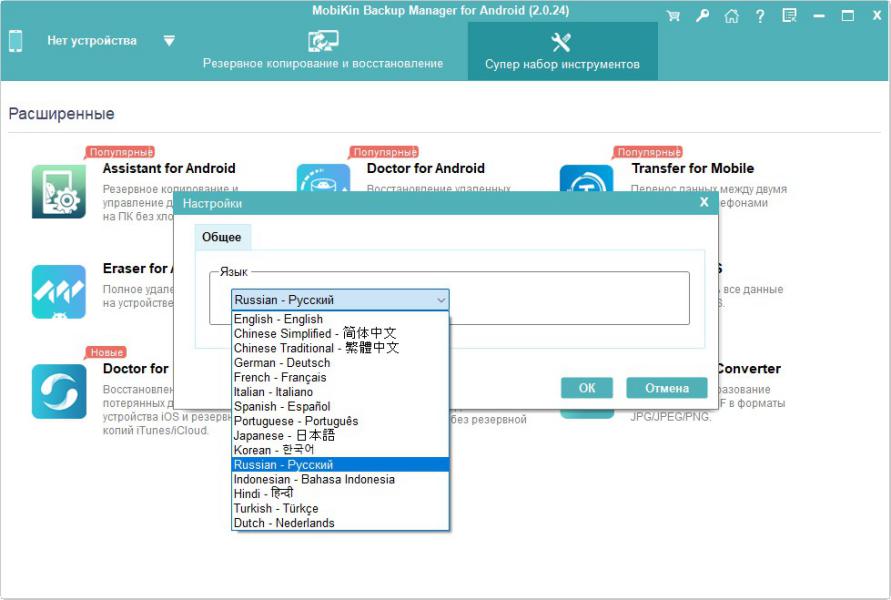Click the shopping cart icon in title bar
The width and height of the screenshot is (891, 600).
[673, 16]
